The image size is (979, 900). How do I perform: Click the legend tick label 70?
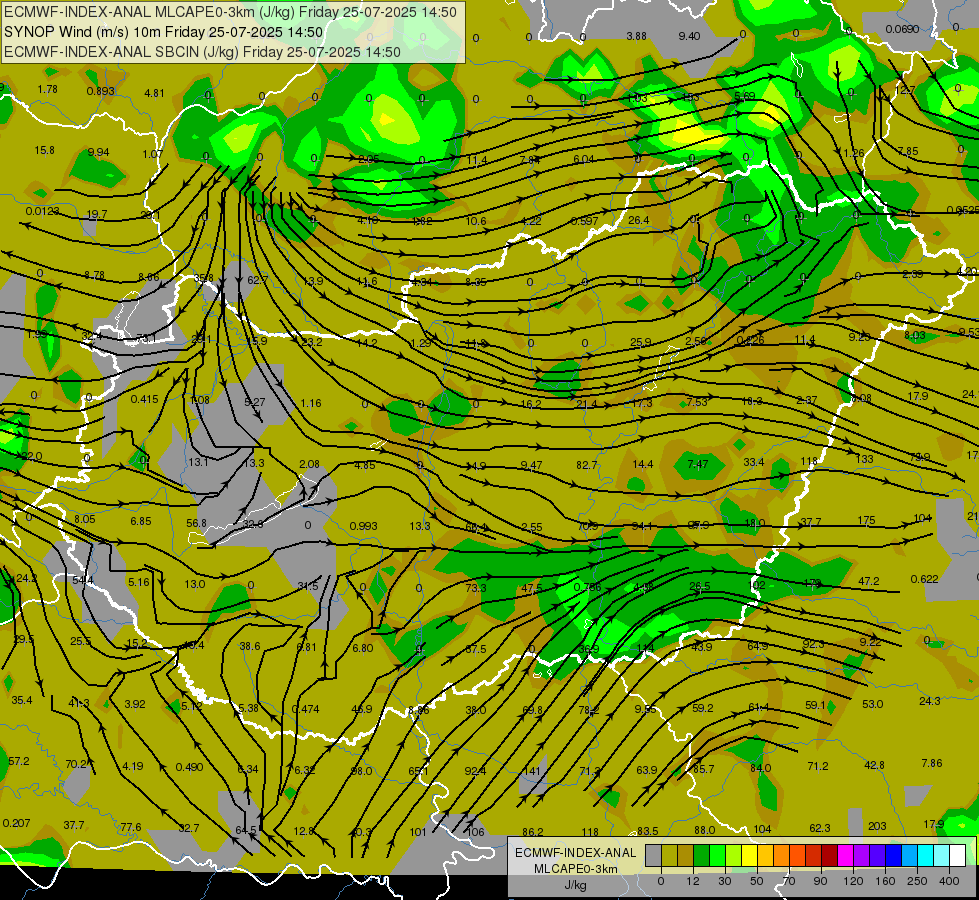coord(789,881)
